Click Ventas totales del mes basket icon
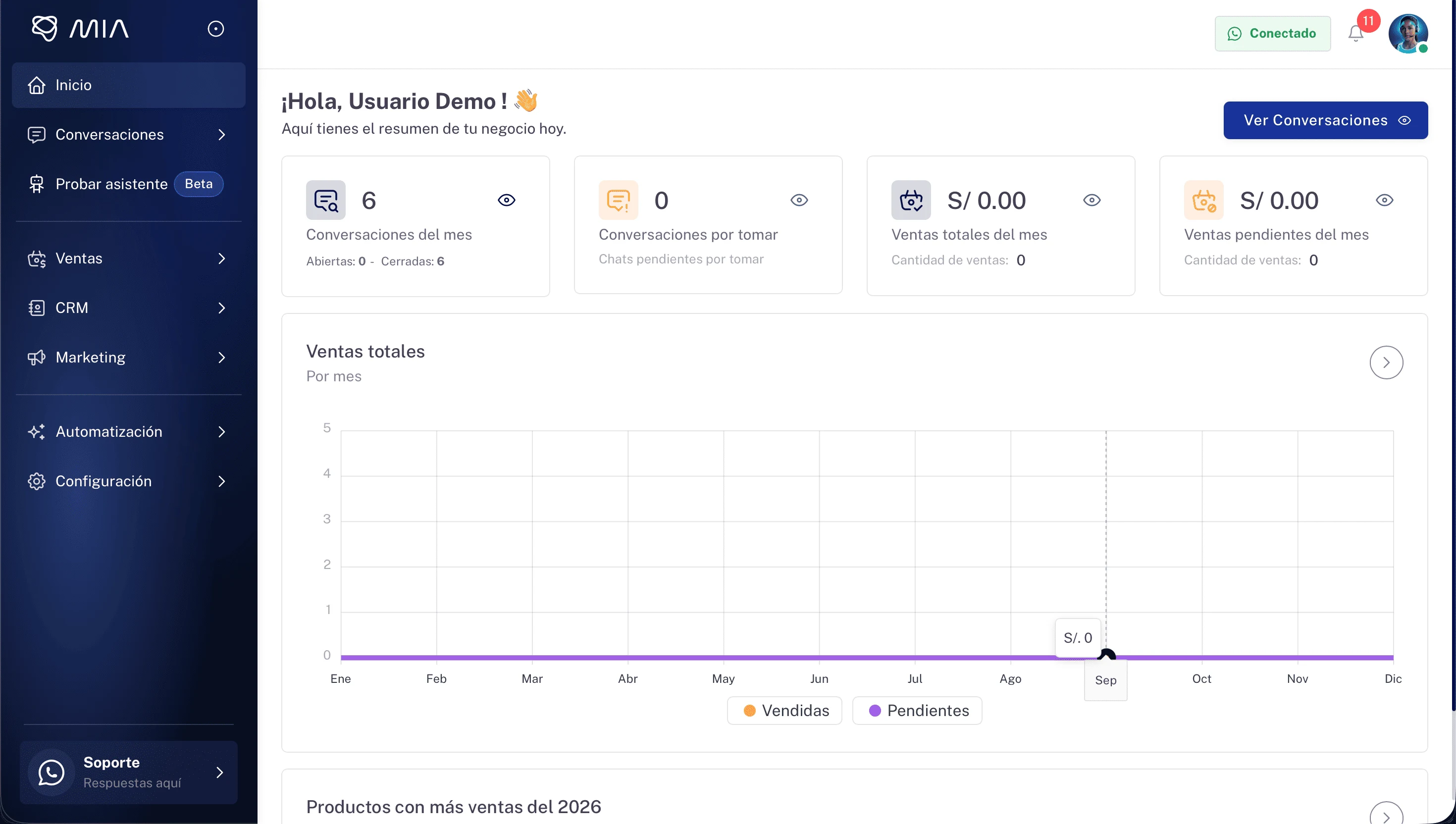 pos(911,201)
